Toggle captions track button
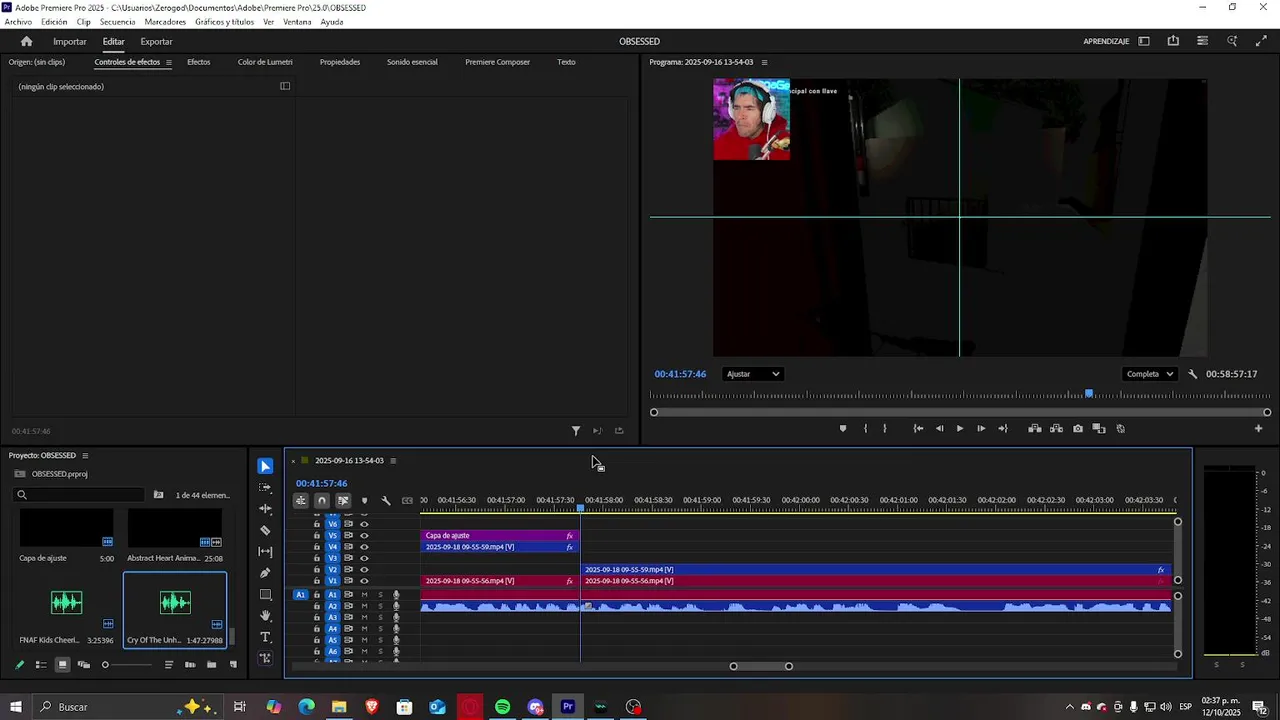The width and height of the screenshot is (1280, 720). click(407, 500)
